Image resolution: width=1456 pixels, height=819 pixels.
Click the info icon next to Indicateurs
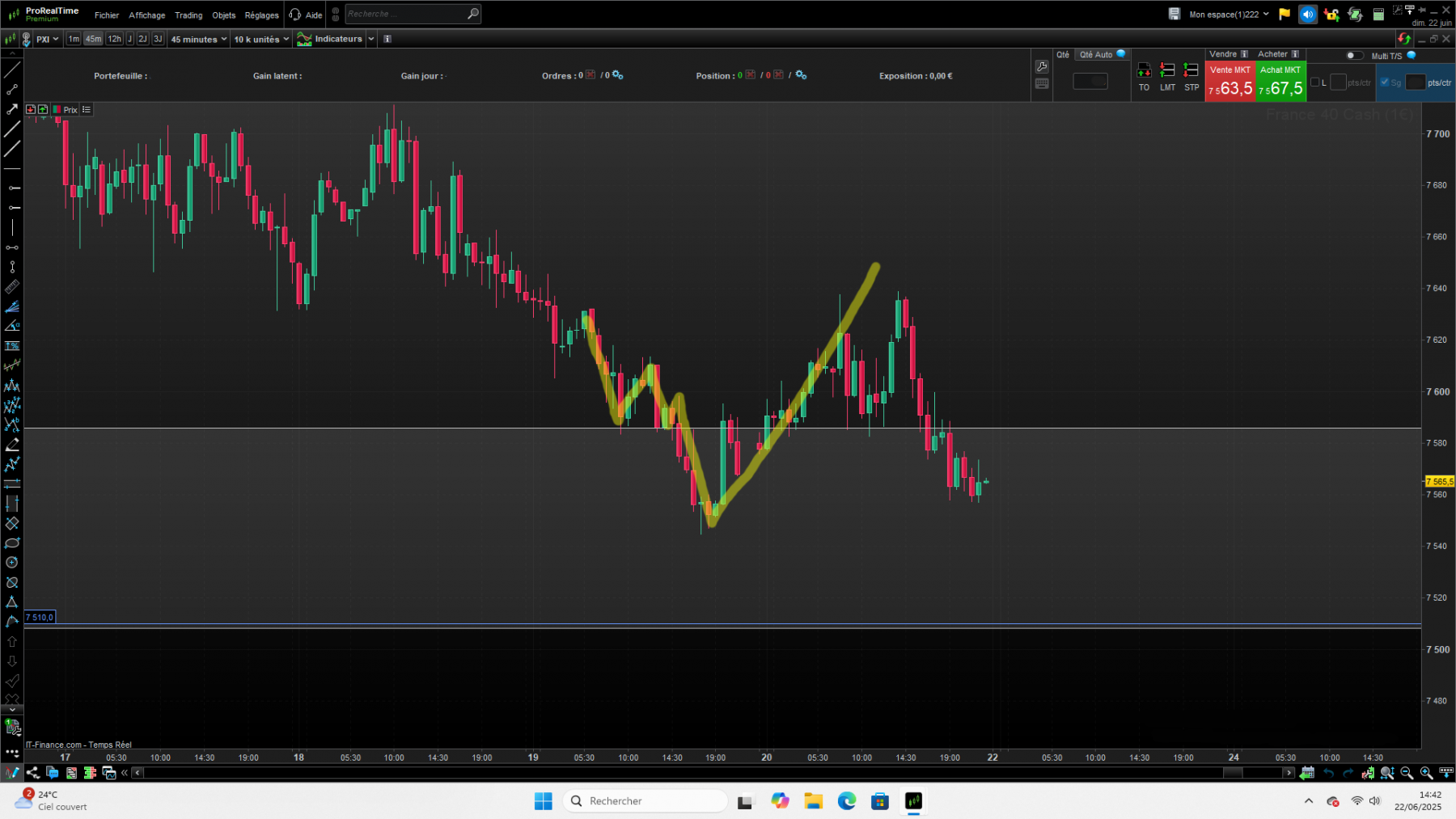coord(387,39)
